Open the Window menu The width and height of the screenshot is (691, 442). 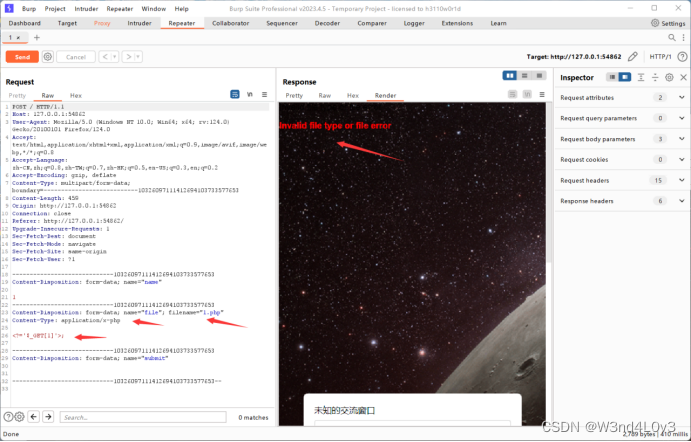153,8
